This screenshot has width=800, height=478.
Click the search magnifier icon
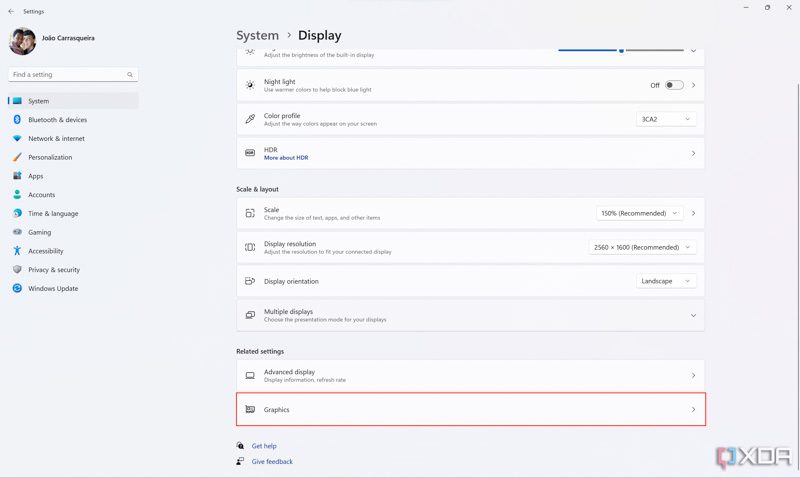pos(130,74)
